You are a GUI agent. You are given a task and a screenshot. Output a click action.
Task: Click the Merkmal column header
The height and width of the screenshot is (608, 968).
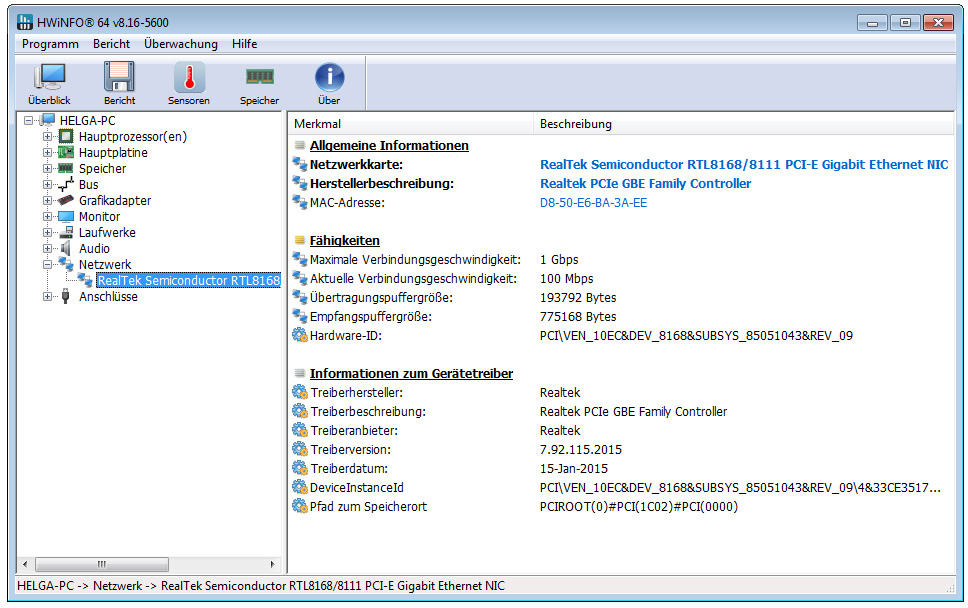coord(318,124)
